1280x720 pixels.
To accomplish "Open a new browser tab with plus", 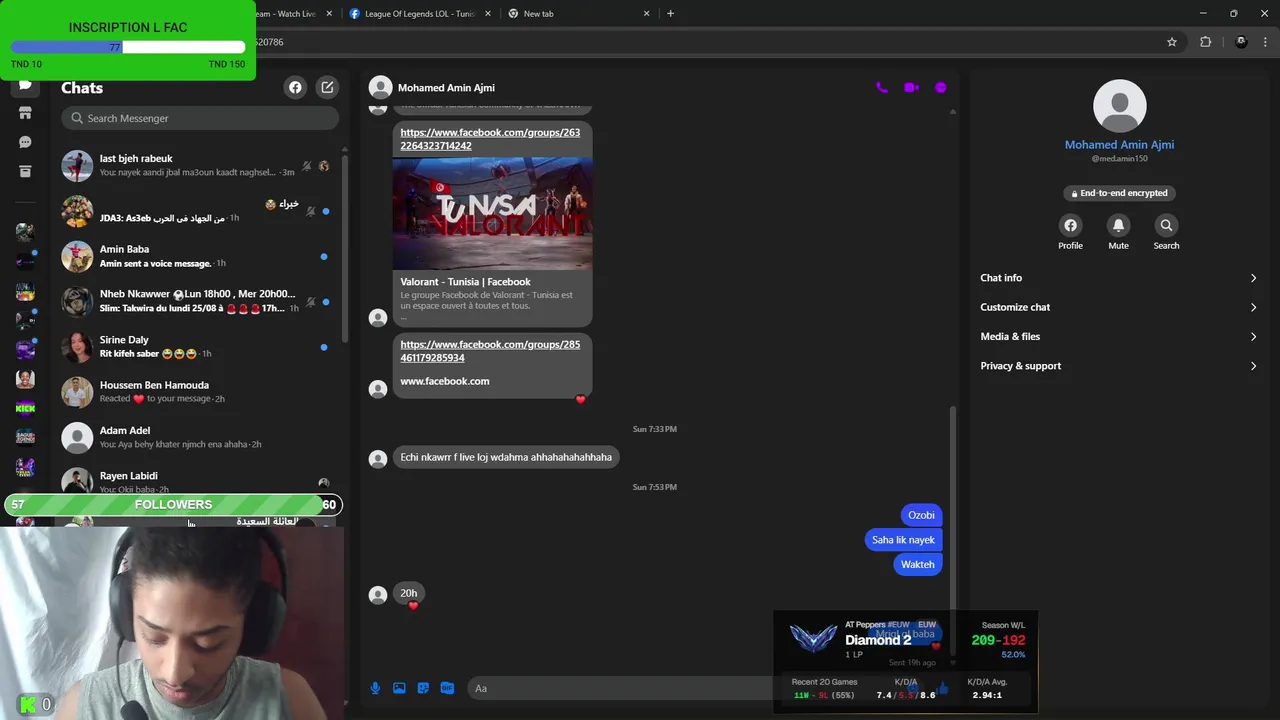I will [x=670, y=13].
